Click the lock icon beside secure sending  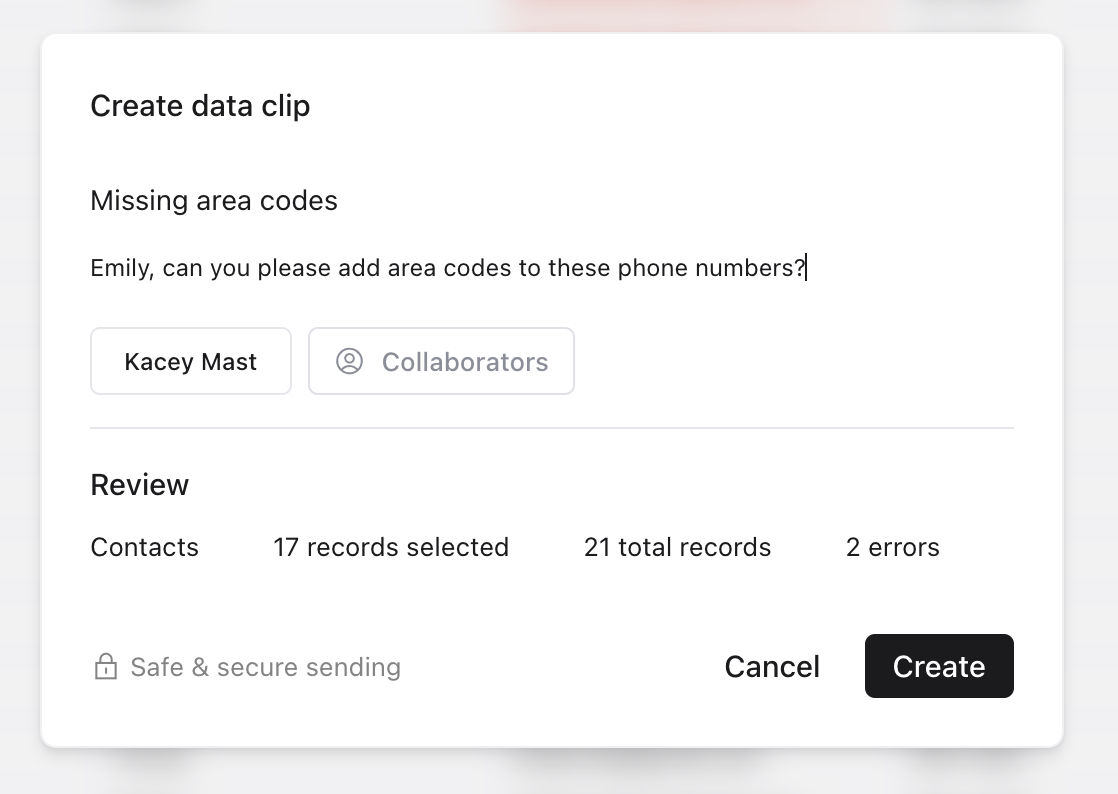105,667
